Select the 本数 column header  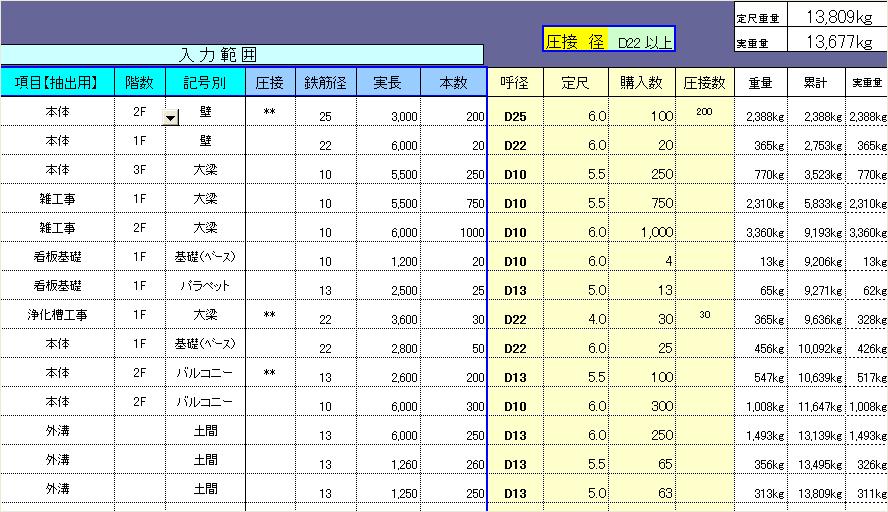(x=453, y=83)
